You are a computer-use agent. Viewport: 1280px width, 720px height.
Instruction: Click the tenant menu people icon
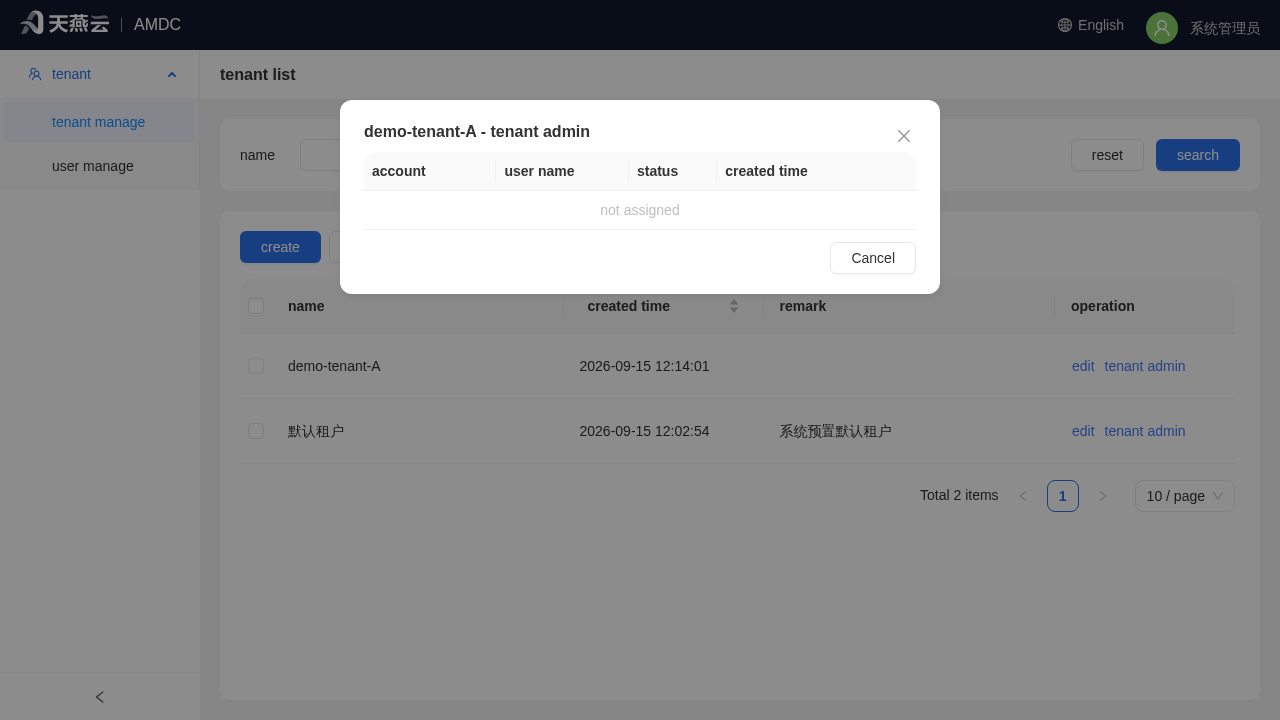tap(35, 74)
